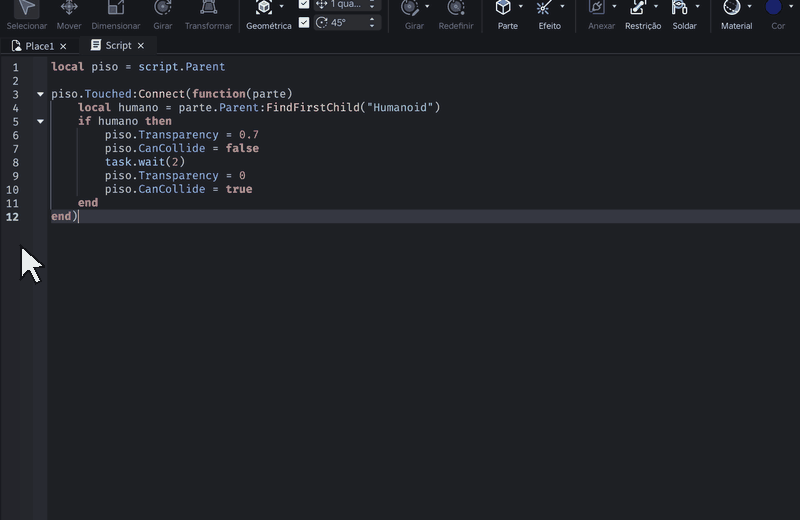The height and width of the screenshot is (520, 800).
Task: Click the pivot Girar icon
Action: (410, 7)
